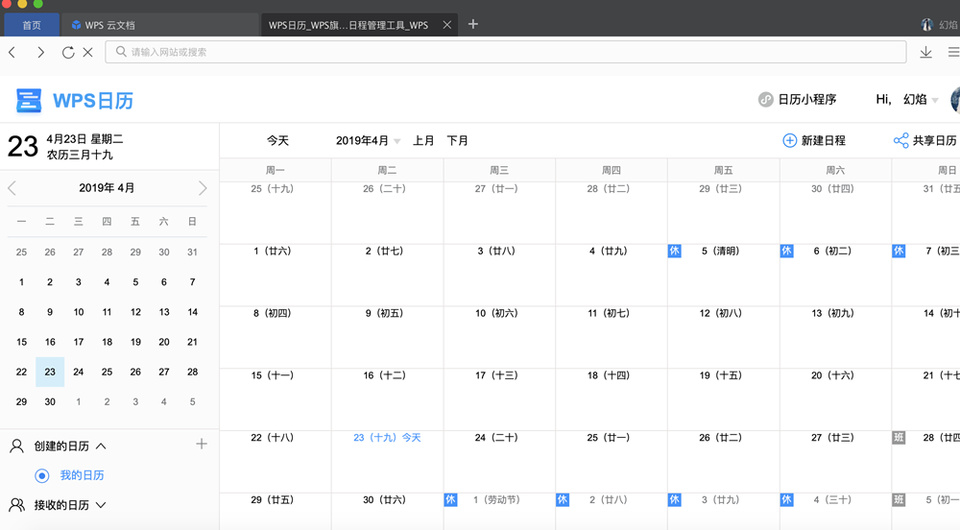960x530 pixels.
Task: Click the 休 badge on May 2
Action: (562, 500)
